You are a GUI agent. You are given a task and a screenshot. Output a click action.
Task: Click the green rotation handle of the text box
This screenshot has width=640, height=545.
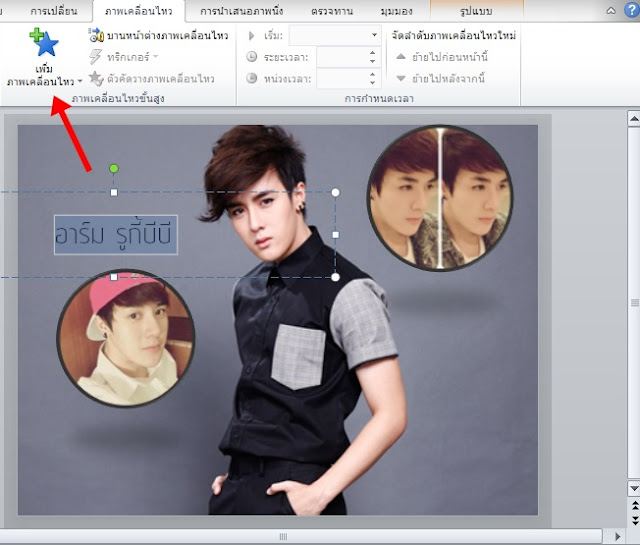click(114, 169)
